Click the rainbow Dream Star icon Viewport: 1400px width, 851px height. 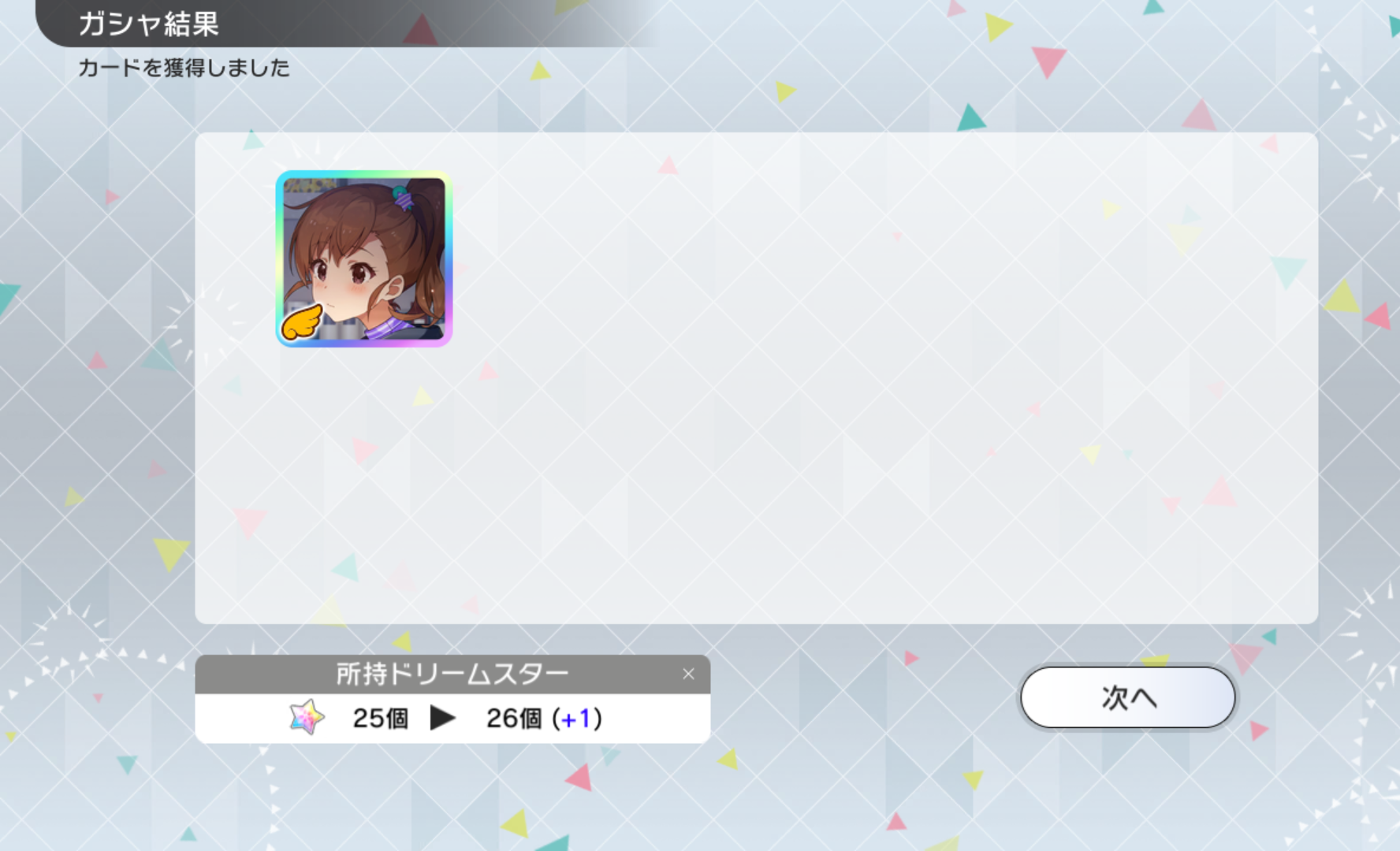pos(307,717)
